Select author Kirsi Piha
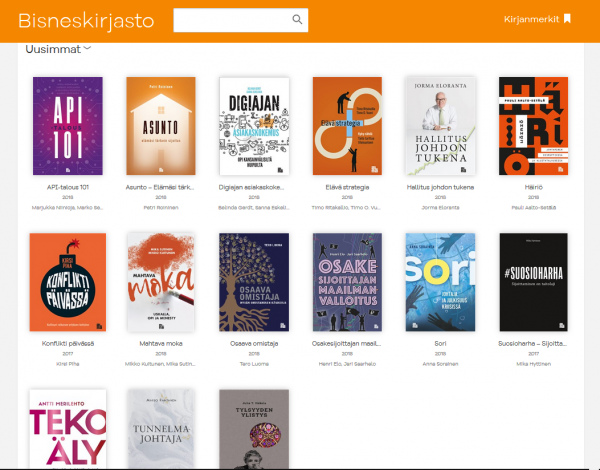Viewport: 600px width, 470px height. (68, 364)
